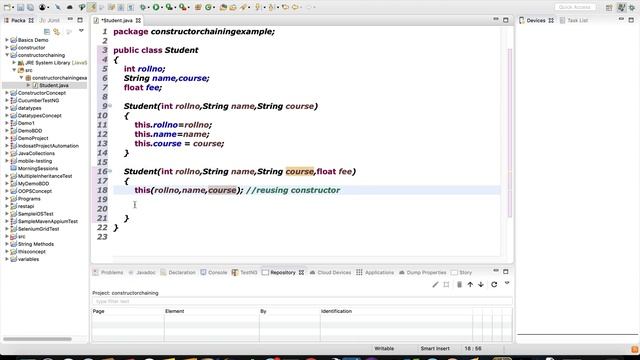640x360 pixels.
Task: Click the New file wizard toolbar icon
Action: tap(7, 7)
